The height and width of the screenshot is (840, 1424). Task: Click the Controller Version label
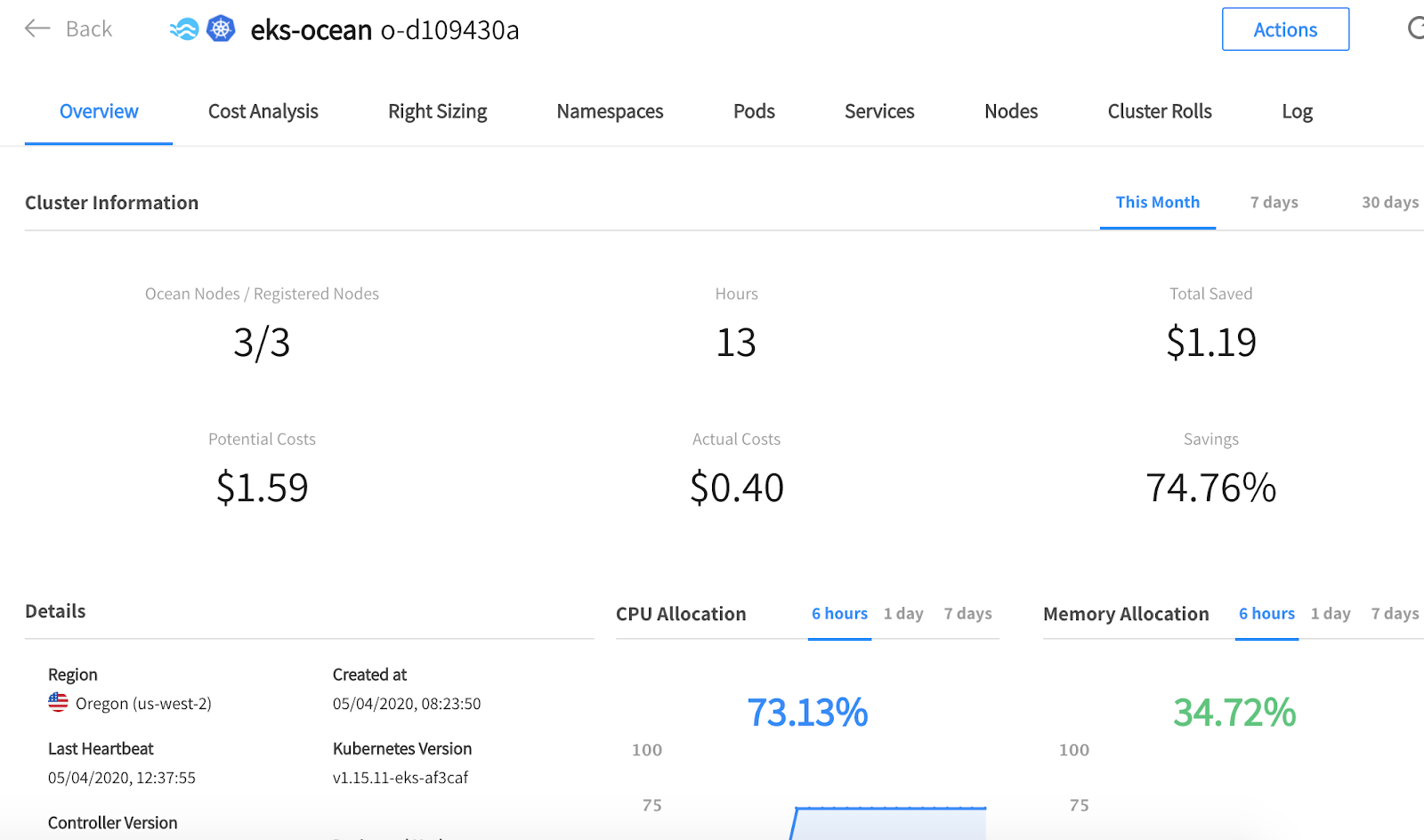(x=113, y=823)
